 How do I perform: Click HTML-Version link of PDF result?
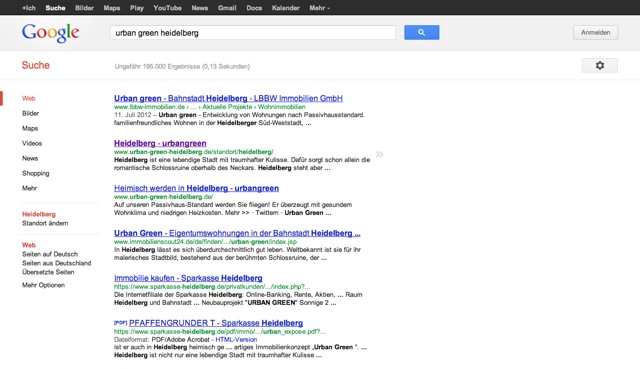point(236,339)
